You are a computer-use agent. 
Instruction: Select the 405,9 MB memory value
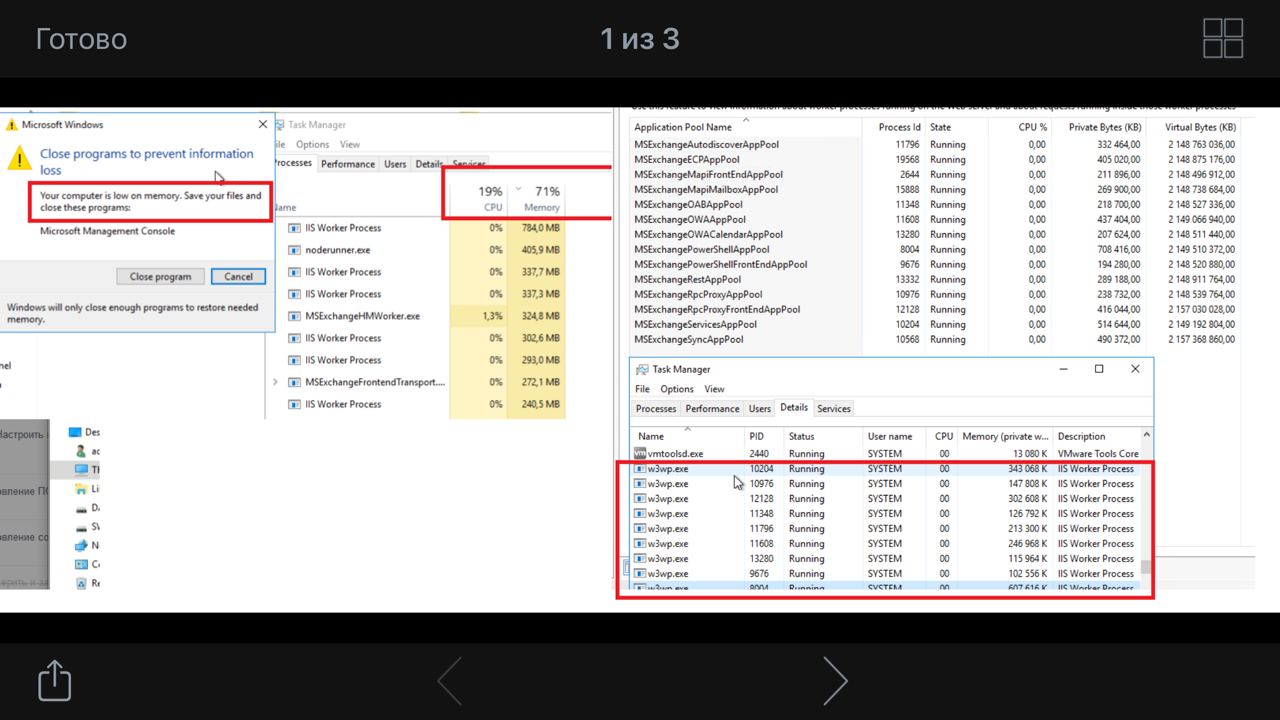(540, 250)
